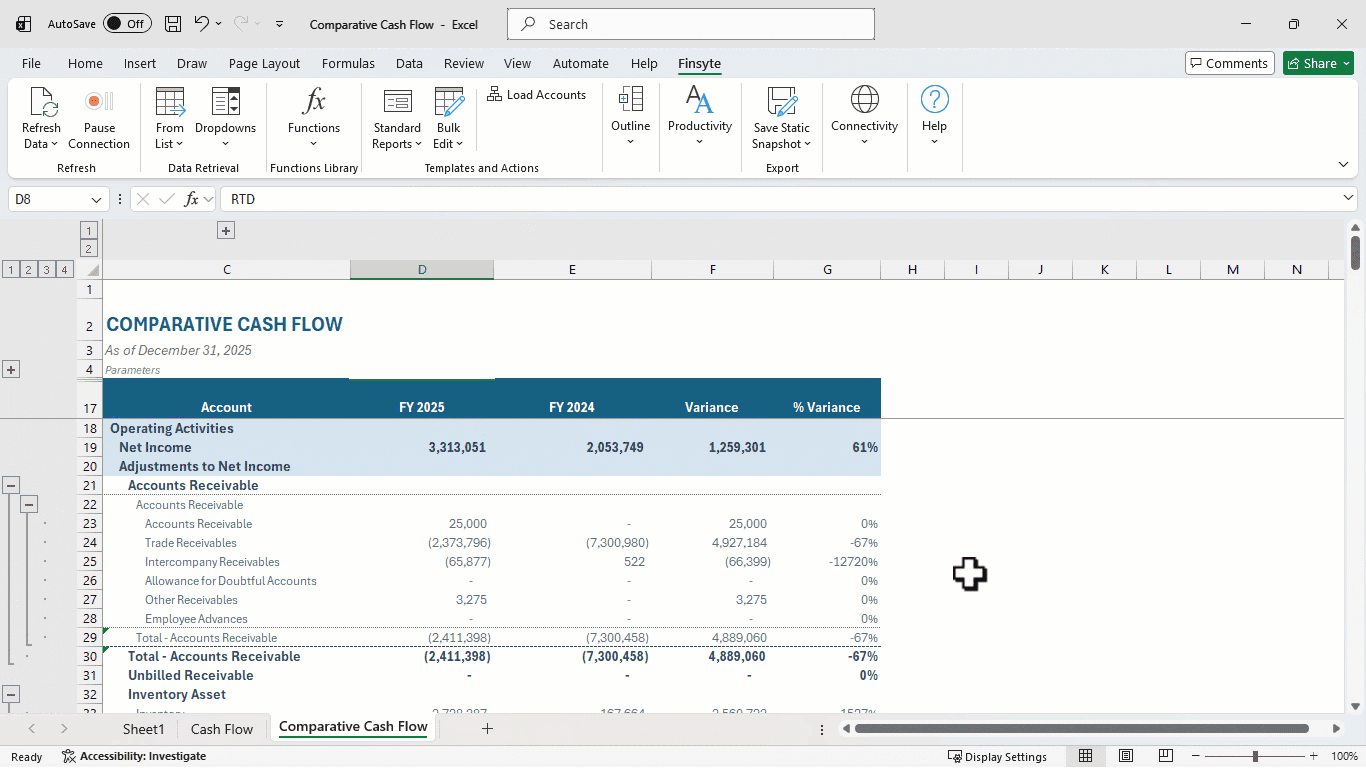
Task: Click Load Accounts
Action: click(x=537, y=95)
